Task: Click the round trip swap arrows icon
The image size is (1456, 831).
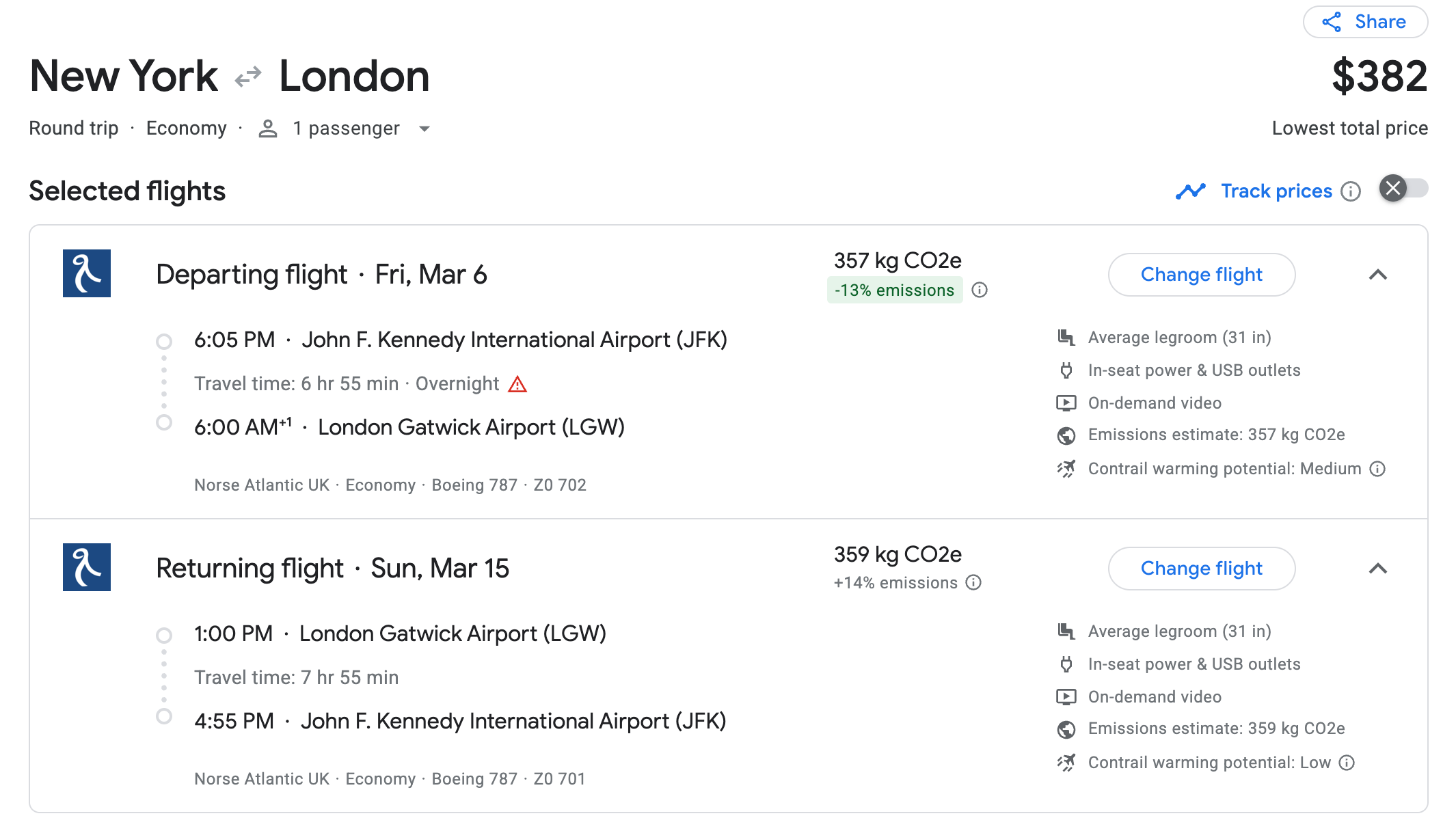Action: (x=248, y=77)
